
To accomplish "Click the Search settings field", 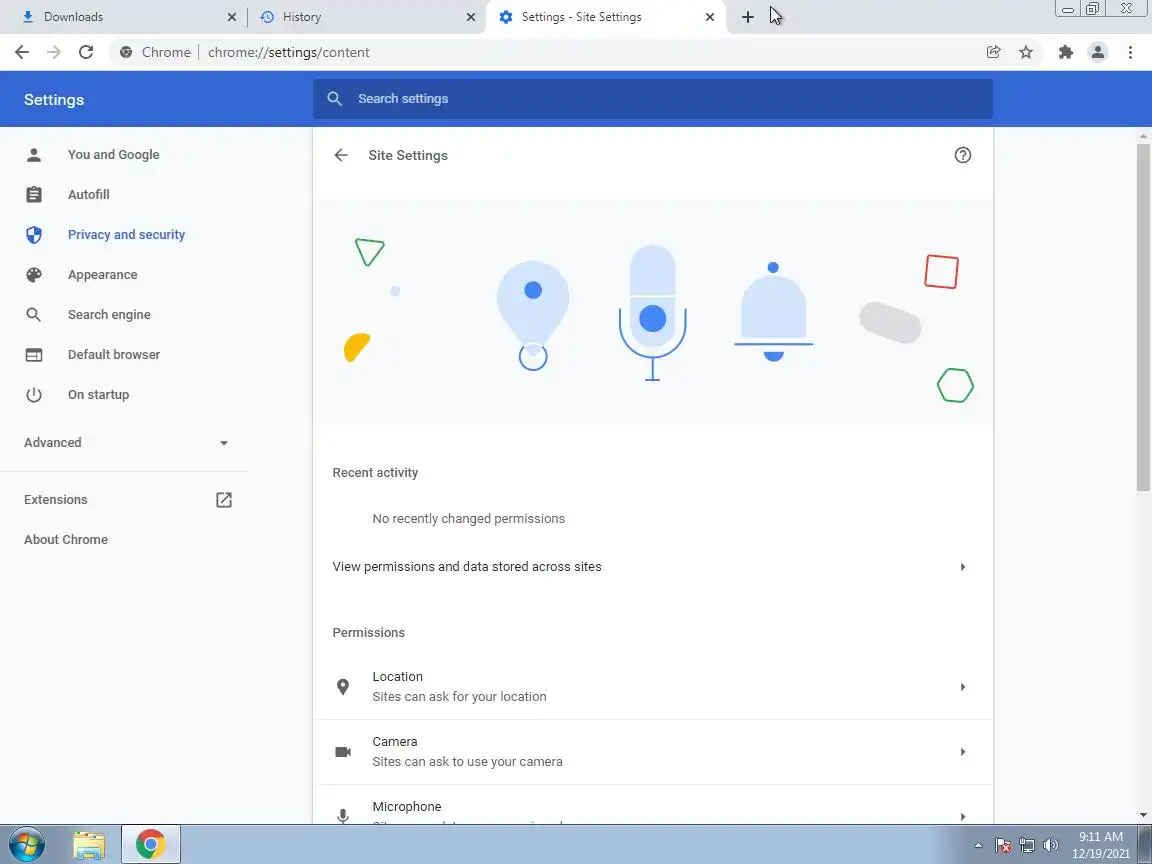I will point(652,98).
